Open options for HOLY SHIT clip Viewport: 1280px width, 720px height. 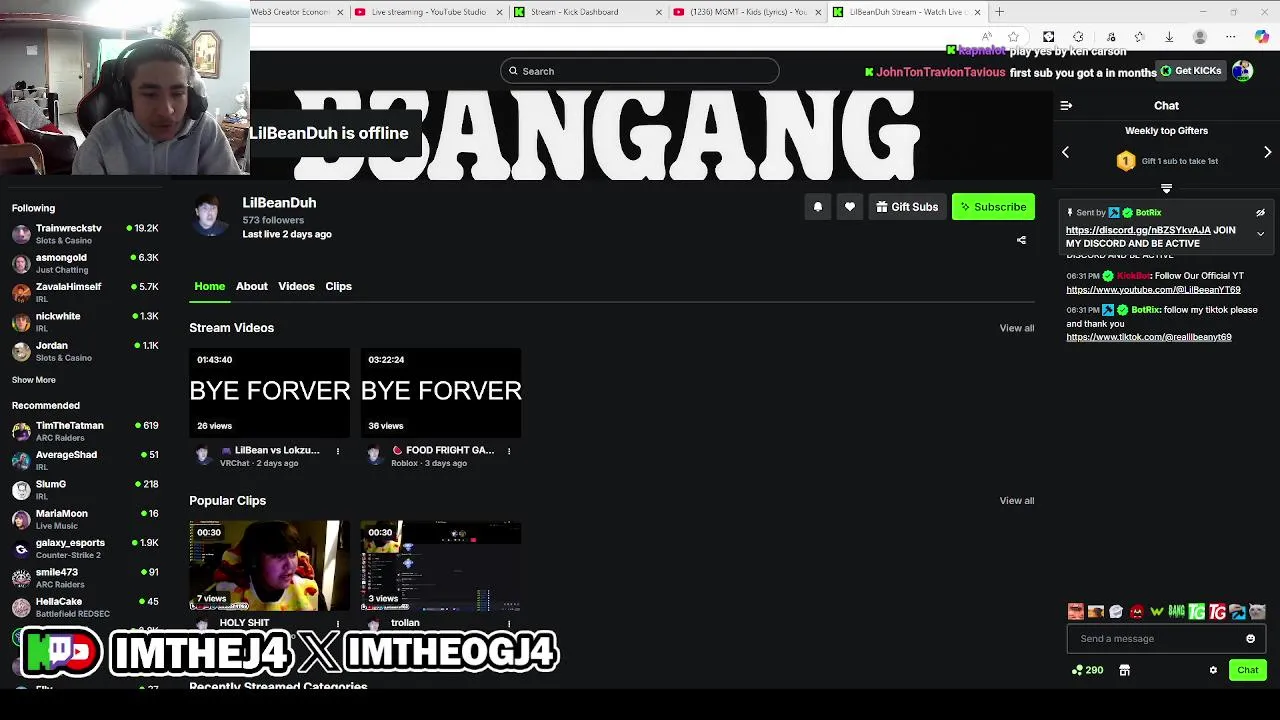pos(337,623)
